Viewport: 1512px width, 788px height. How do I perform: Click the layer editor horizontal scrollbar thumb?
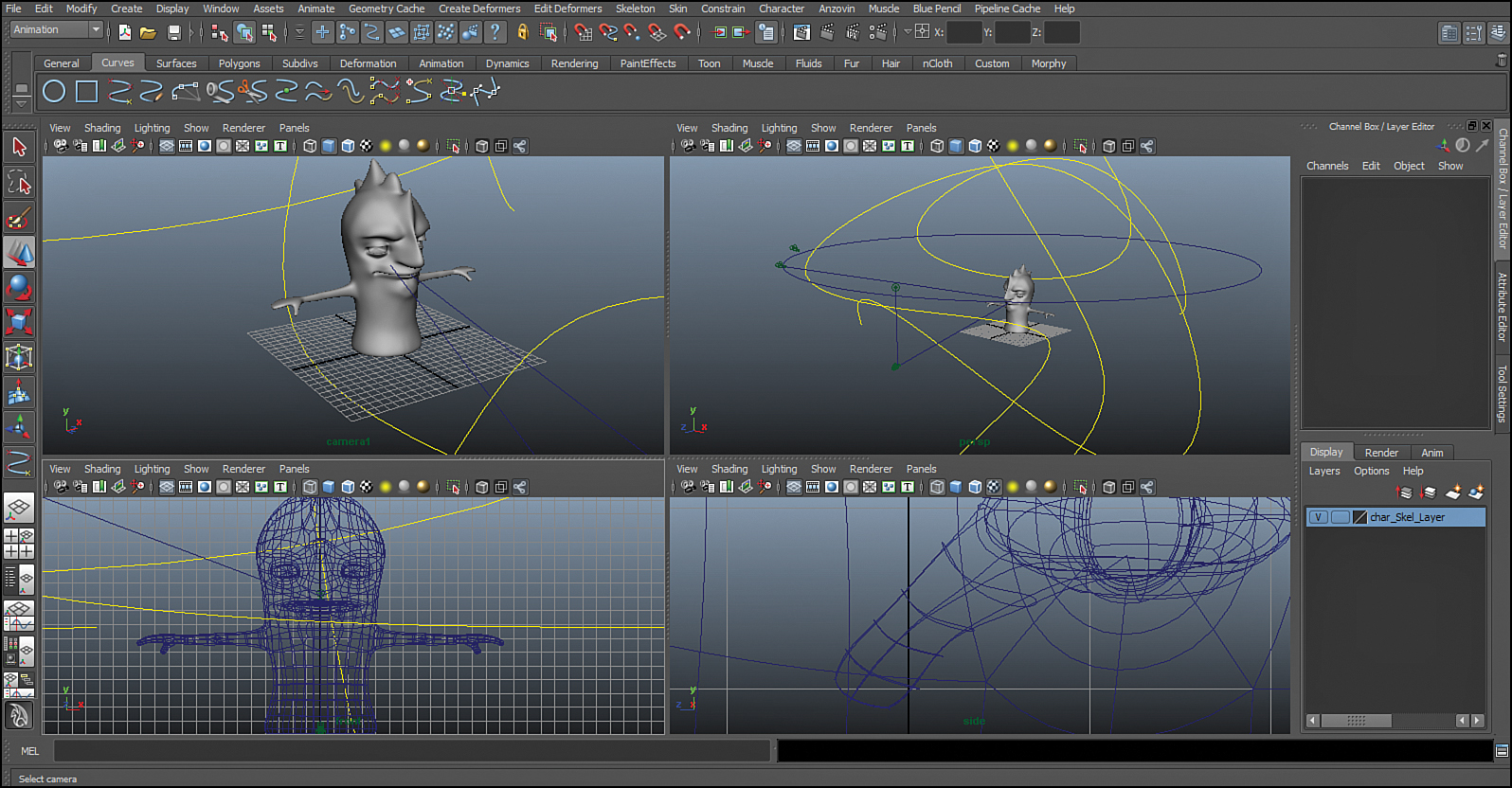1357,721
